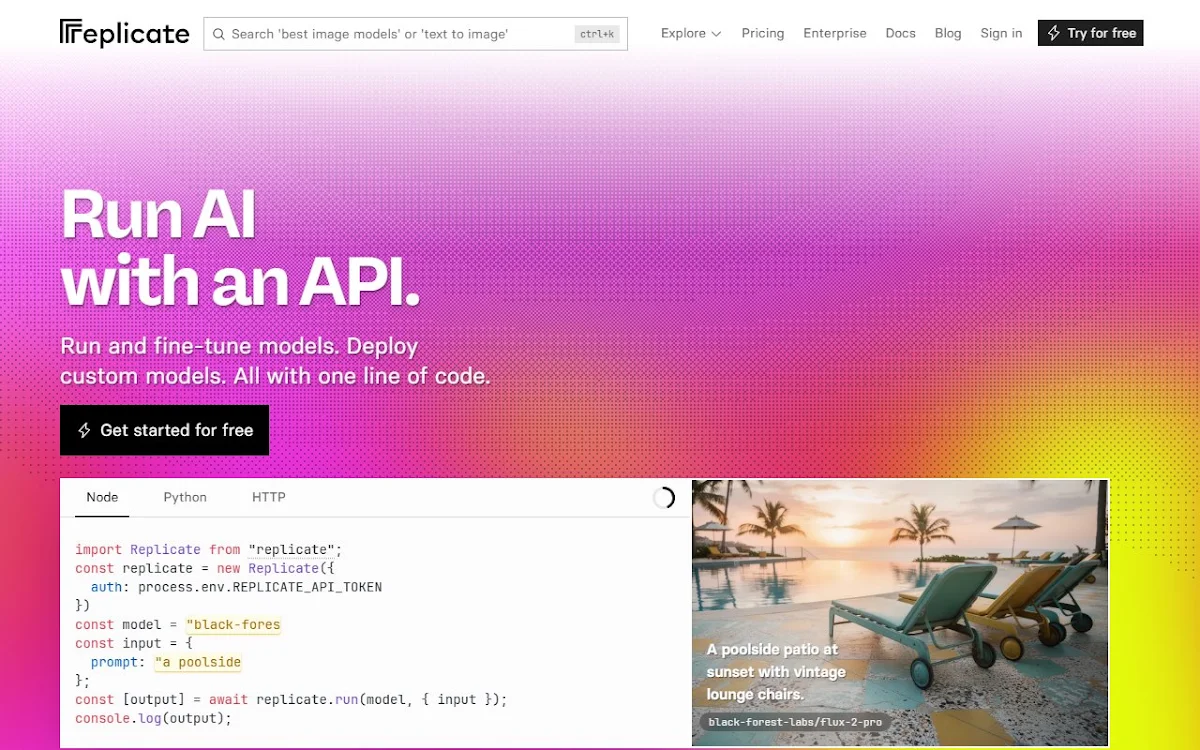1200x750 pixels.
Task: Click the "black-fores" model string in code
Action: click(233, 625)
